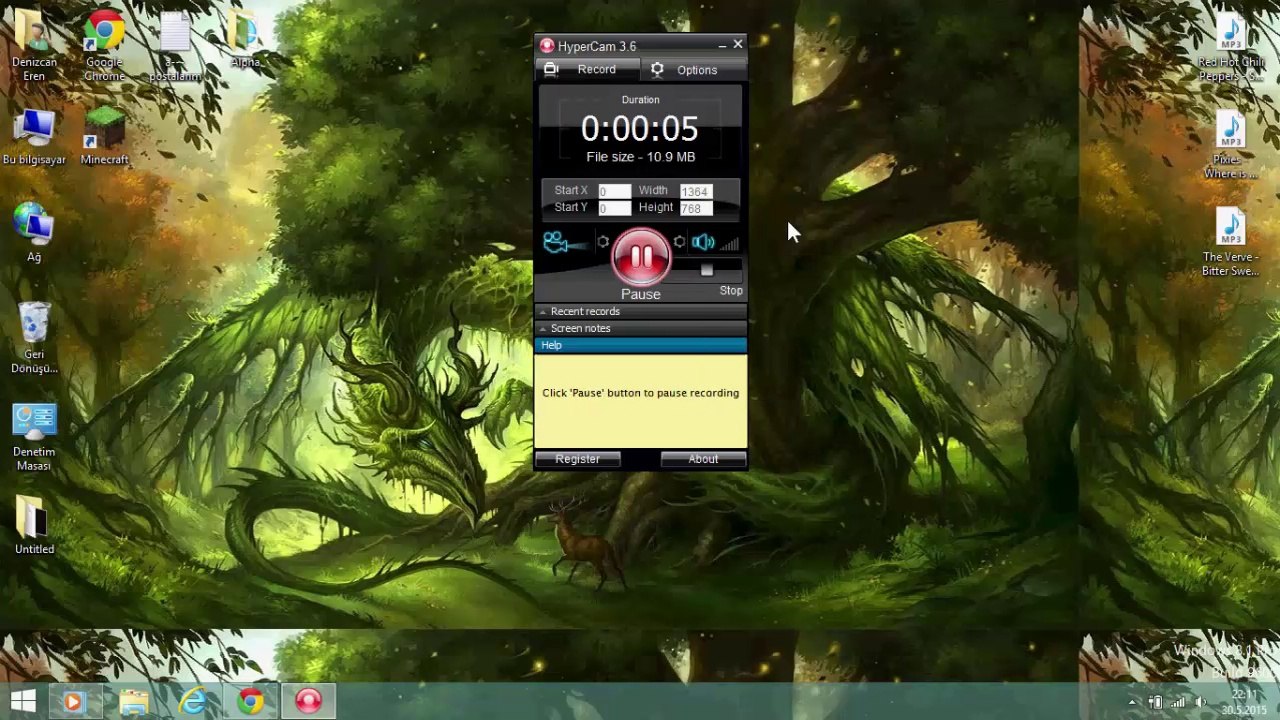Click the video camera capture icon

coord(555,242)
